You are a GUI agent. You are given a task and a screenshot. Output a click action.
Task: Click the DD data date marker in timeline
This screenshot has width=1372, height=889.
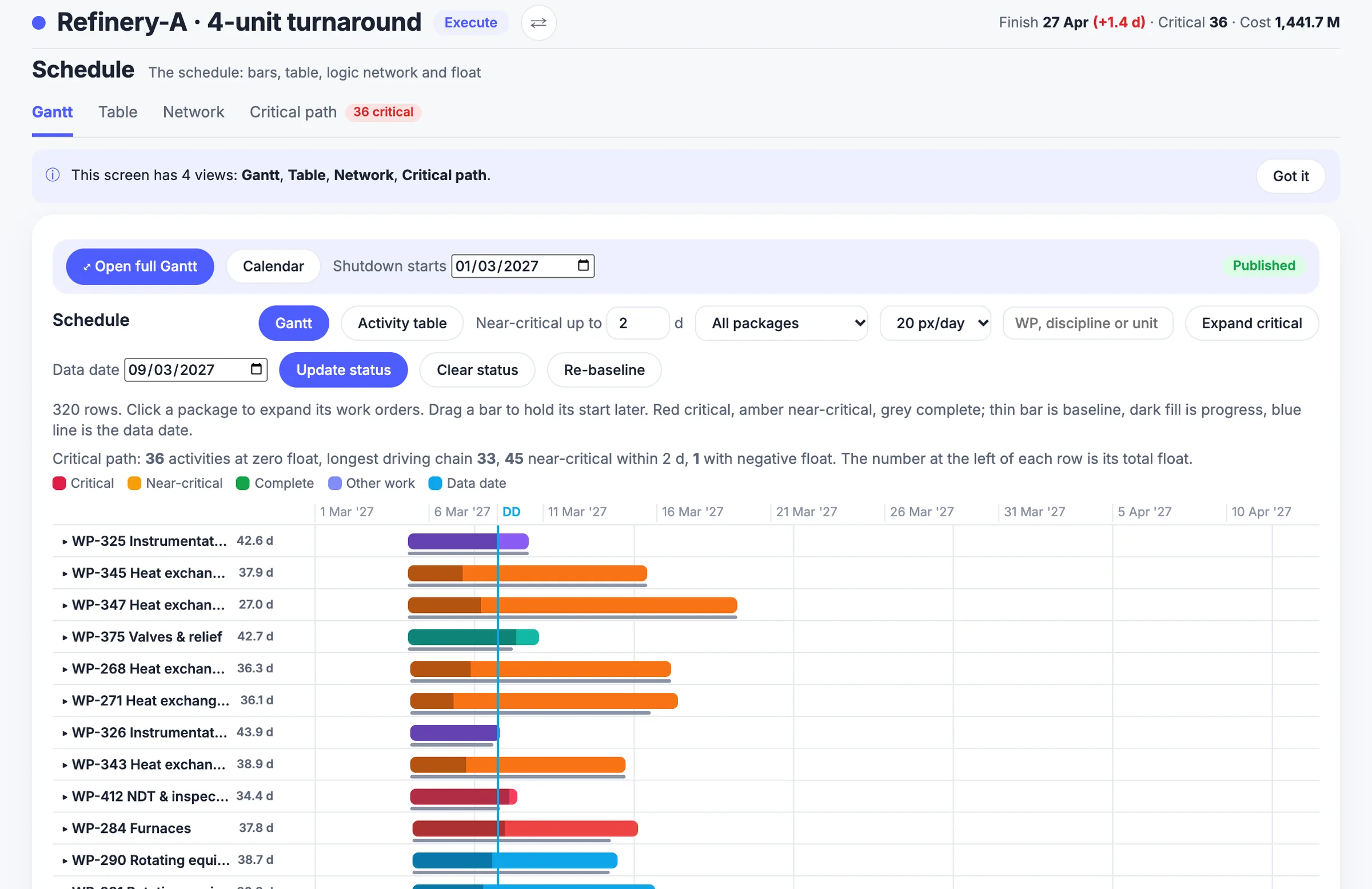point(510,511)
